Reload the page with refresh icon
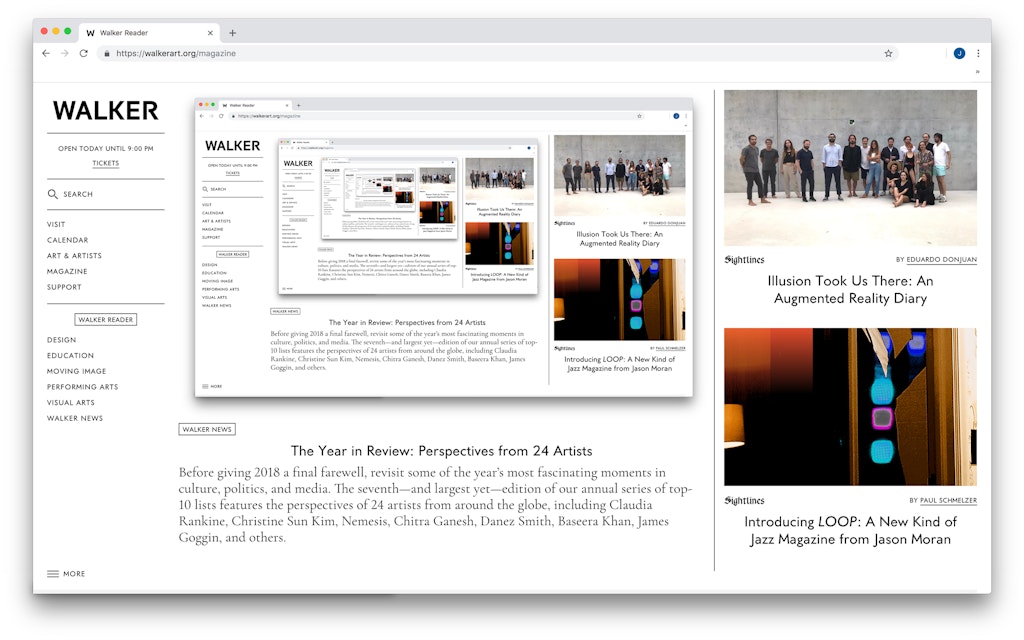The width and height of the screenshot is (1024, 640). point(83,53)
